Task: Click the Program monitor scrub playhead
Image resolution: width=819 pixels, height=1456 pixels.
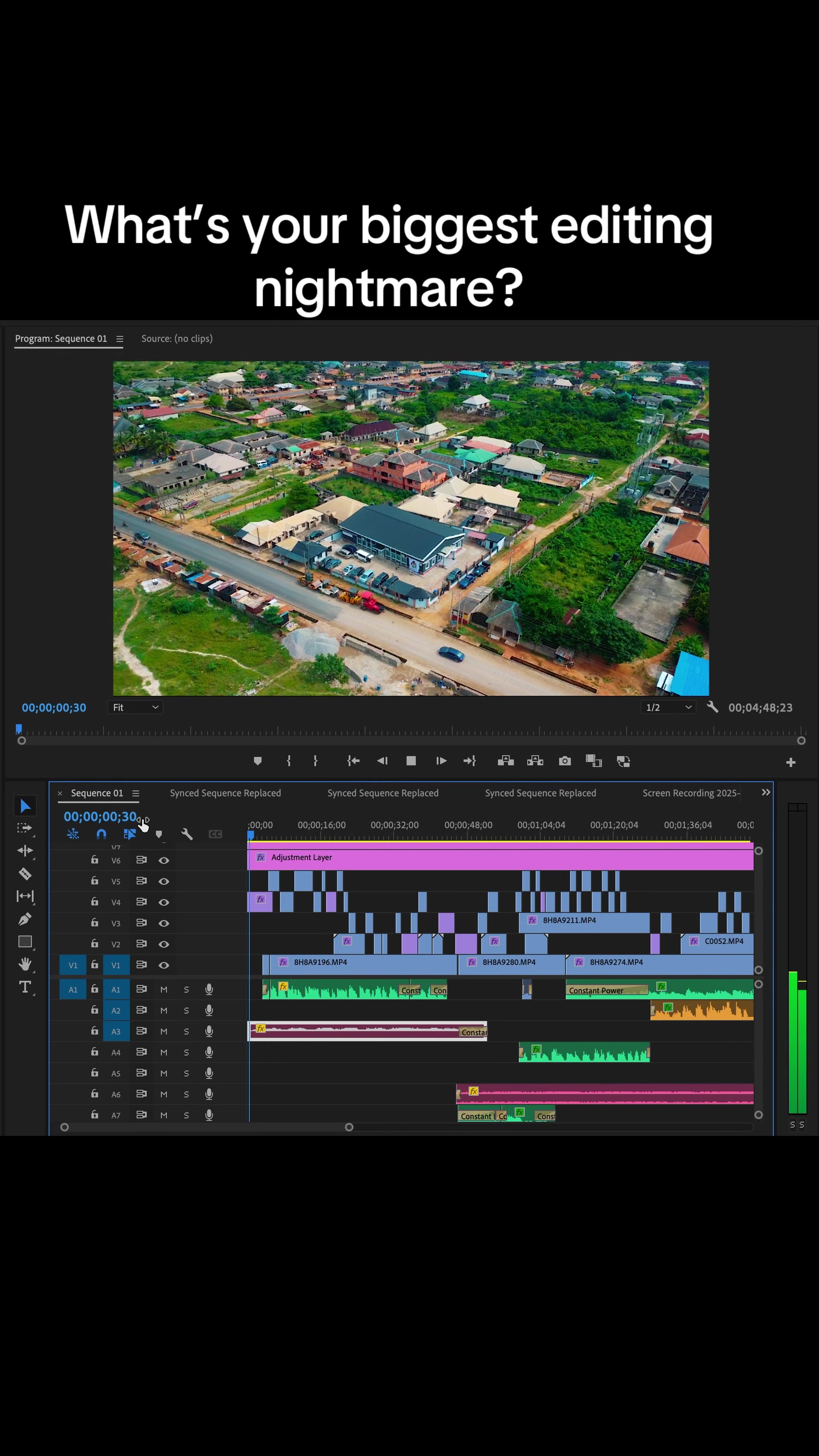Action: point(19,728)
